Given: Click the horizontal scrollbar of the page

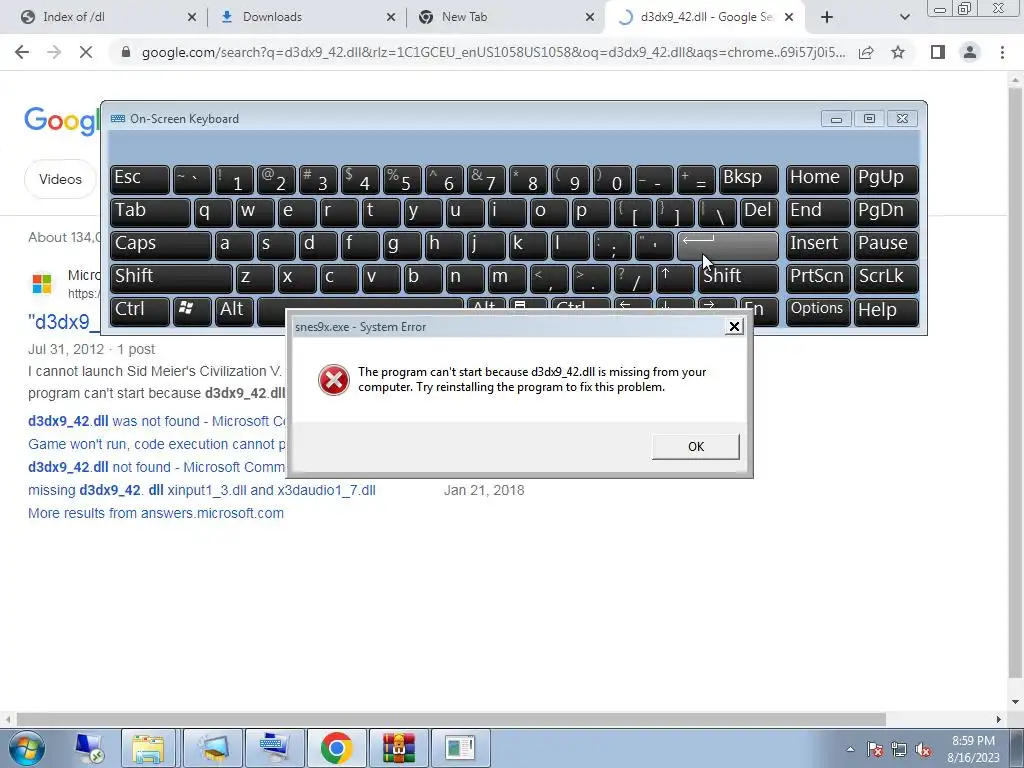Looking at the screenshot, I should tap(451, 719).
